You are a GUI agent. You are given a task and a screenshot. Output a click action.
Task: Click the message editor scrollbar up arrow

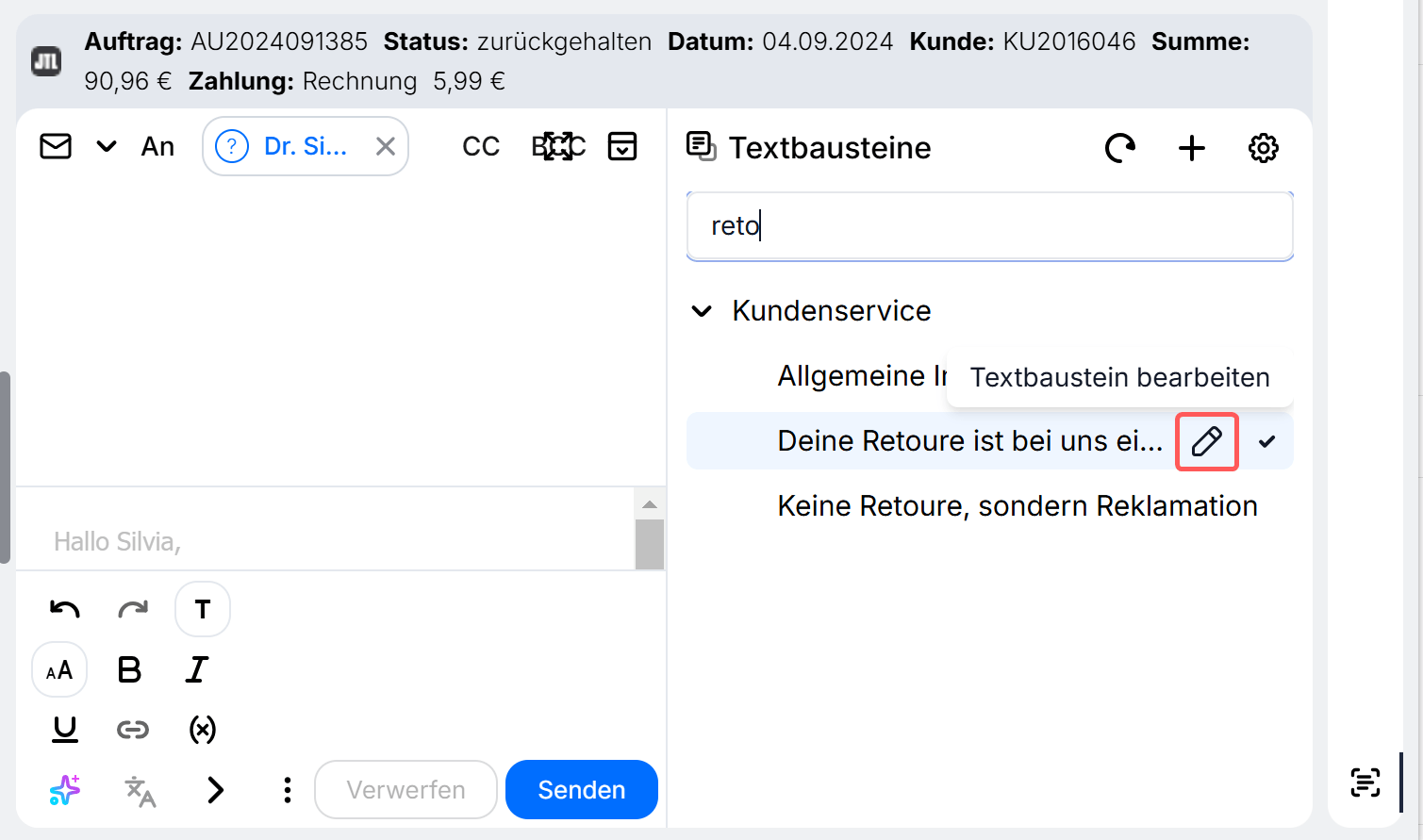click(x=650, y=504)
